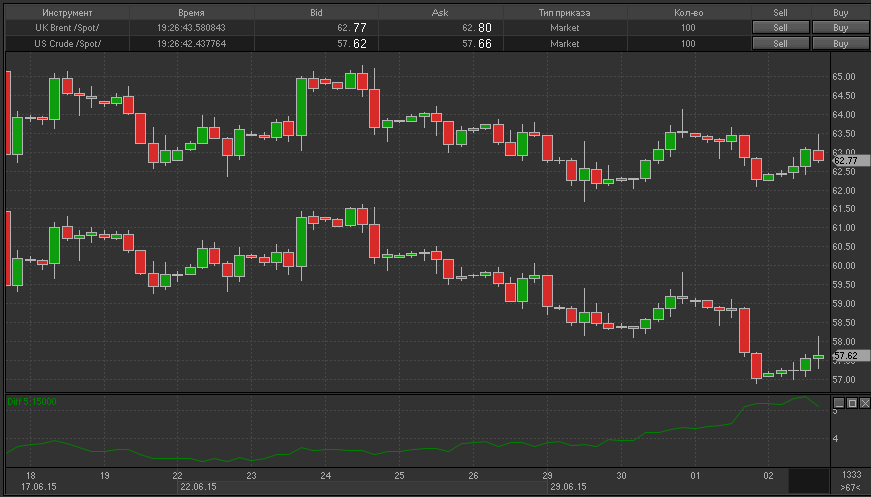Open Market order type for UK Brent
The image size is (871, 497).
pos(564,28)
